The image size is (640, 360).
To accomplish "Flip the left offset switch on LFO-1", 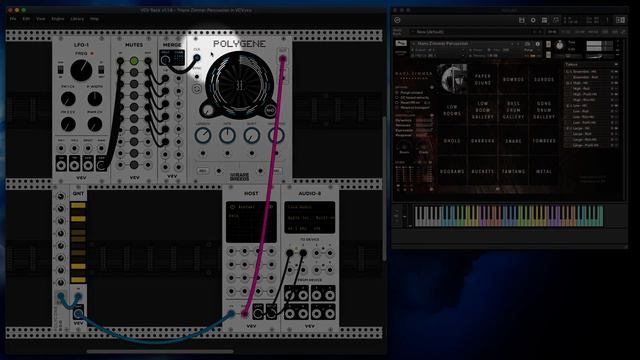I will pos(61,70).
